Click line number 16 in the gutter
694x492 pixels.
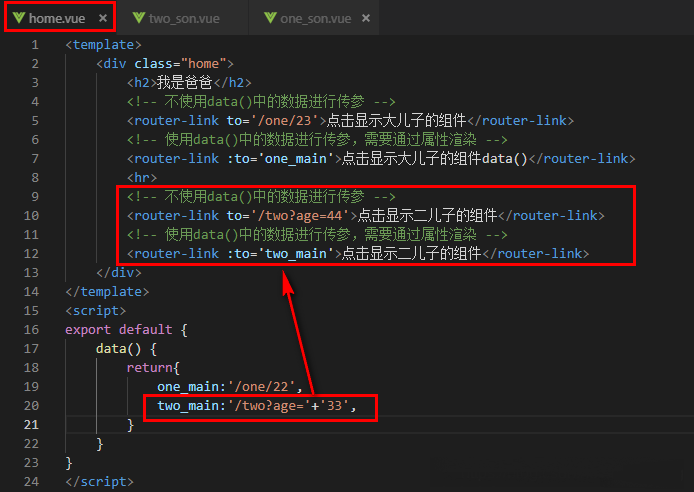click(x=31, y=330)
